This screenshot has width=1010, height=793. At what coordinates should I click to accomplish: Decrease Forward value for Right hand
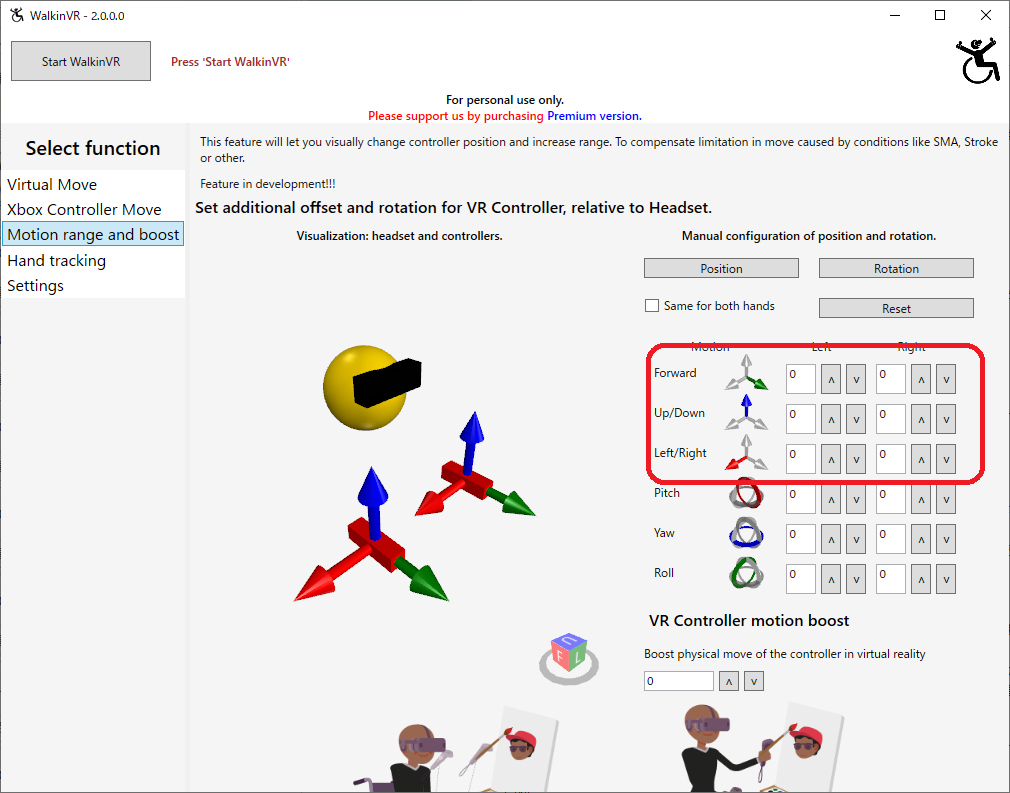[946, 379]
